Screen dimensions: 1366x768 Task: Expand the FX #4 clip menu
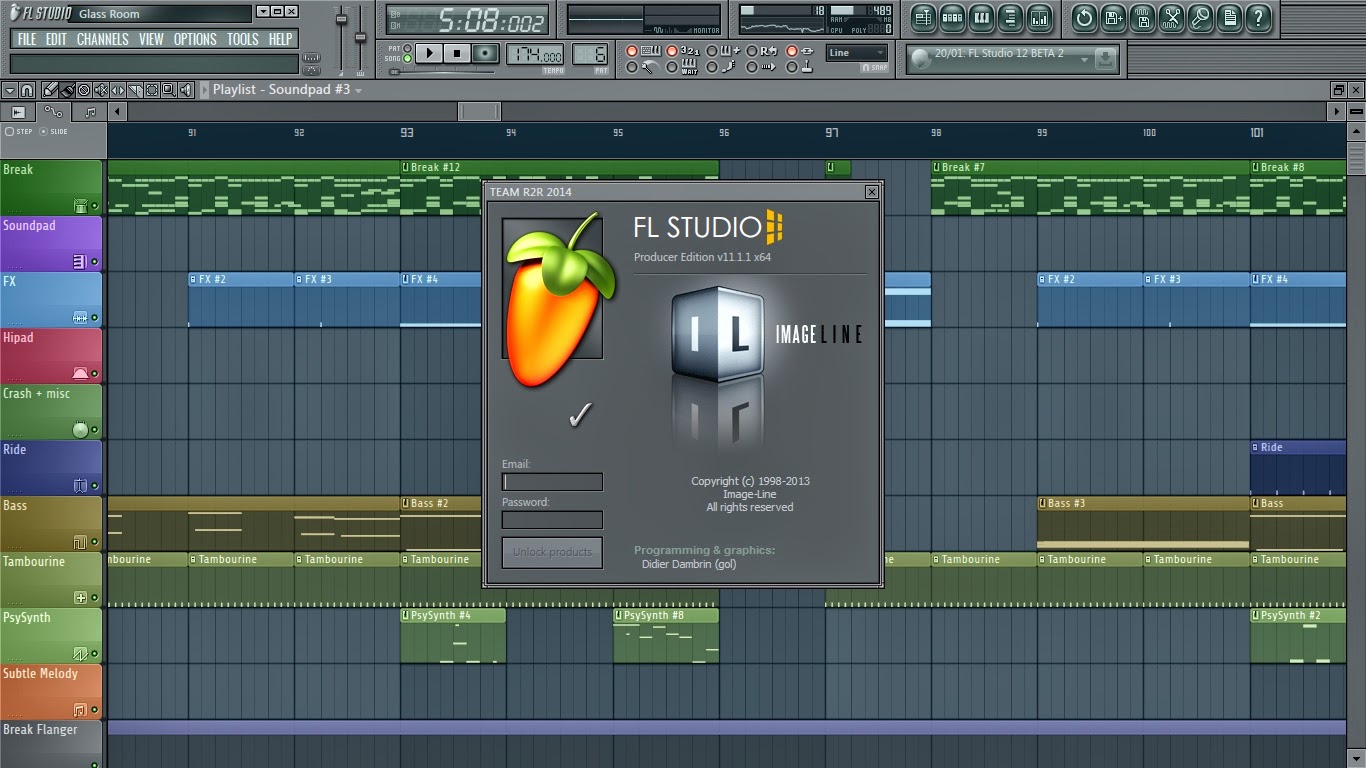click(406, 279)
